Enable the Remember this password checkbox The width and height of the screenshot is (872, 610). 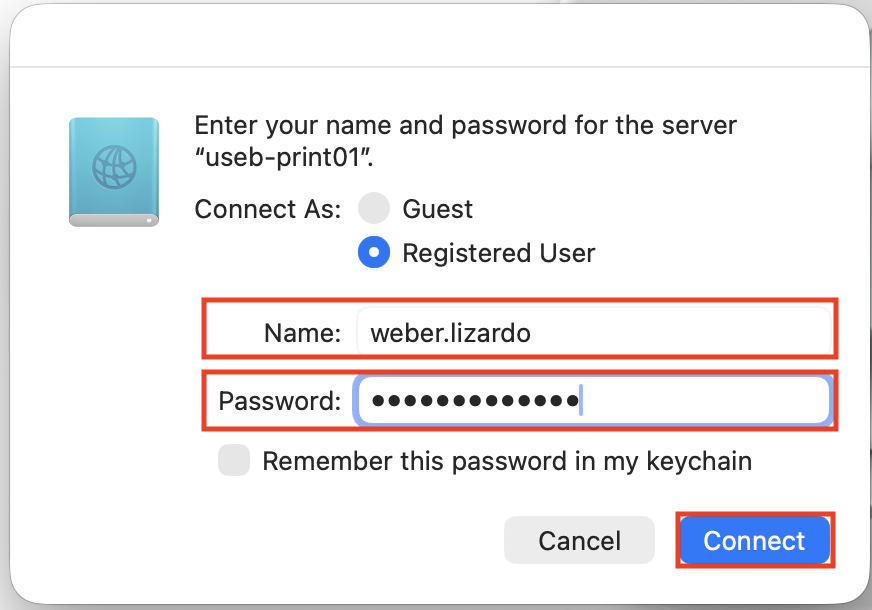234,461
